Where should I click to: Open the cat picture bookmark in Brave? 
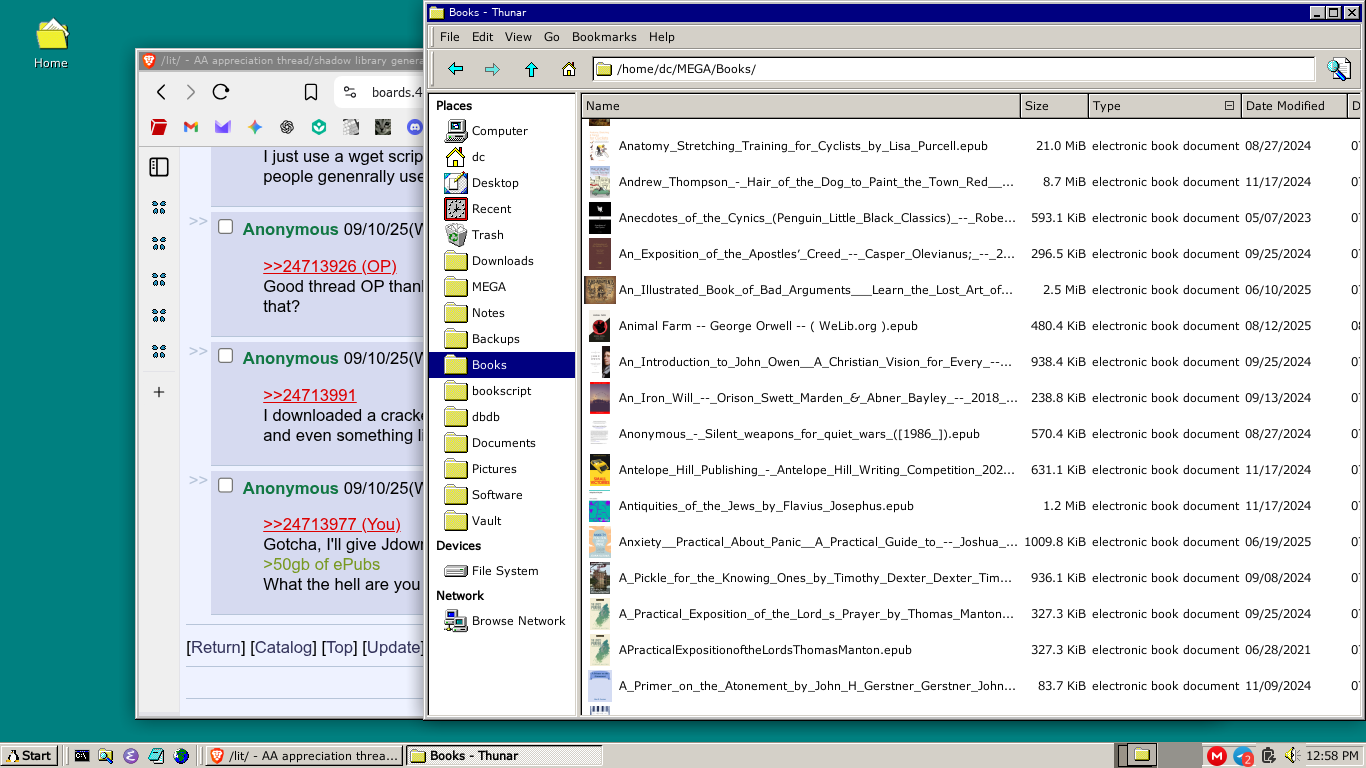click(x=383, y=127)
